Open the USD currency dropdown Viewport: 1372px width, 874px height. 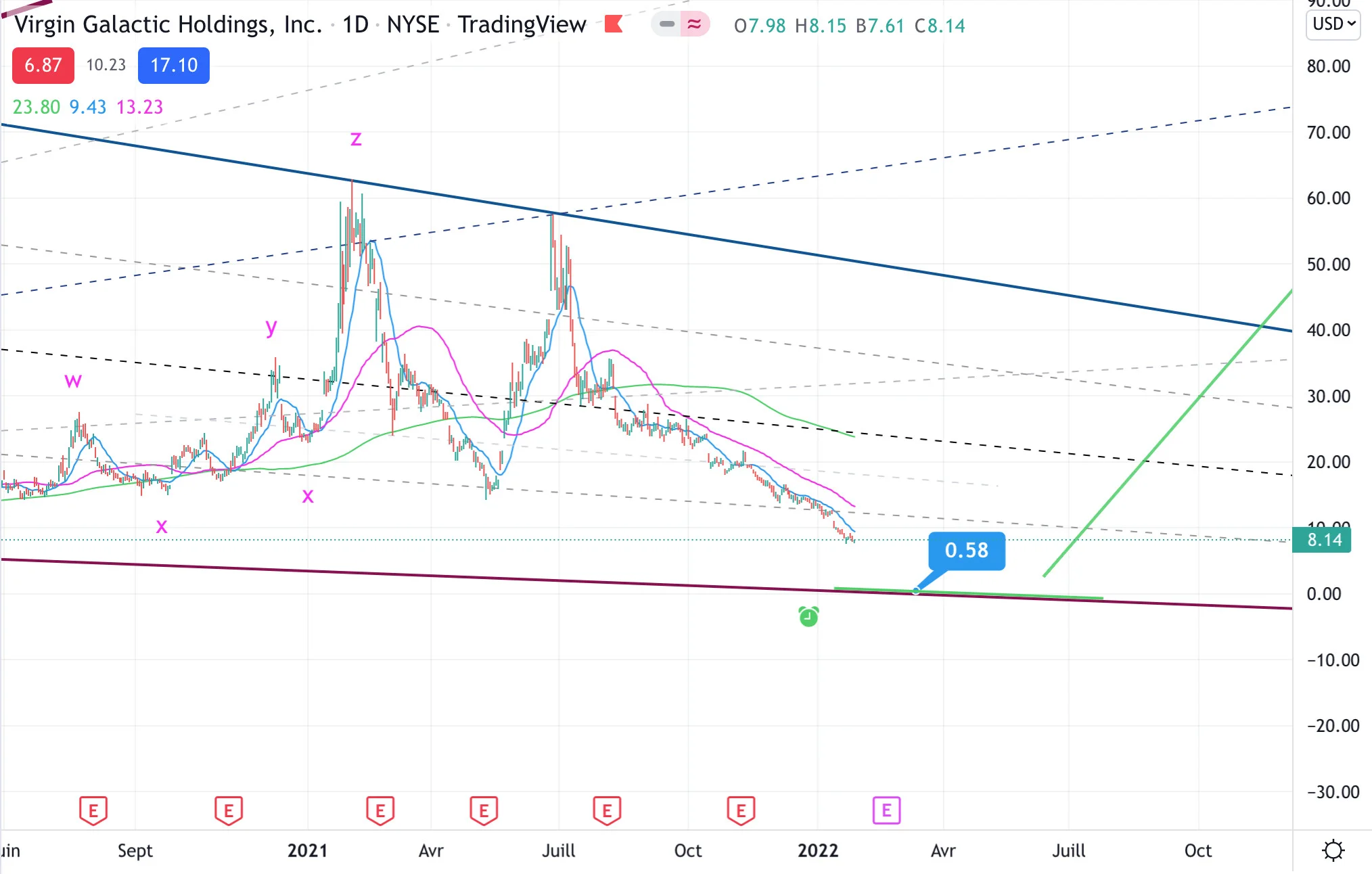point(1333,24)
